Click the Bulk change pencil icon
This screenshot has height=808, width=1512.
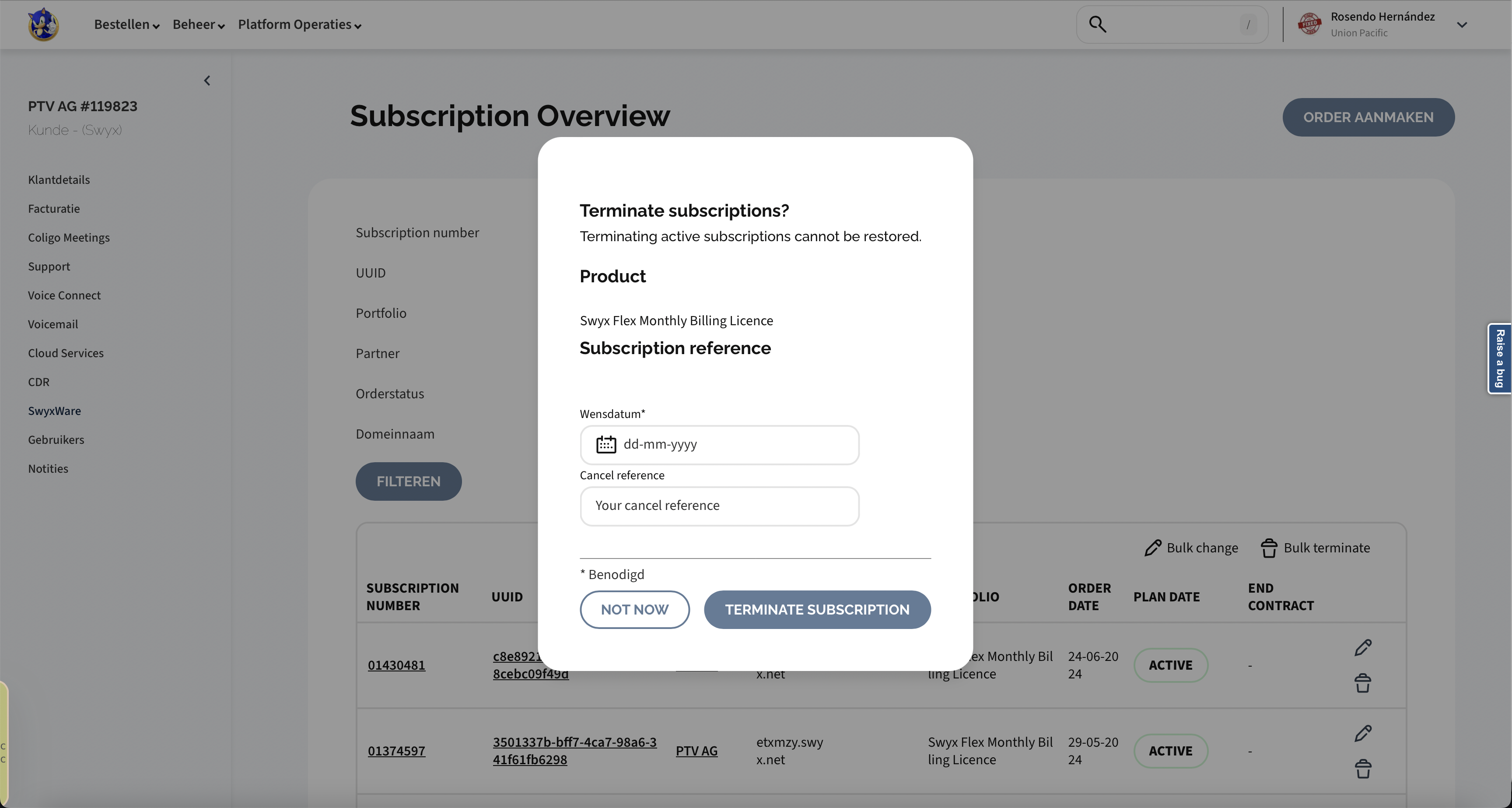pyautogui.click(x=1152, y=547)
